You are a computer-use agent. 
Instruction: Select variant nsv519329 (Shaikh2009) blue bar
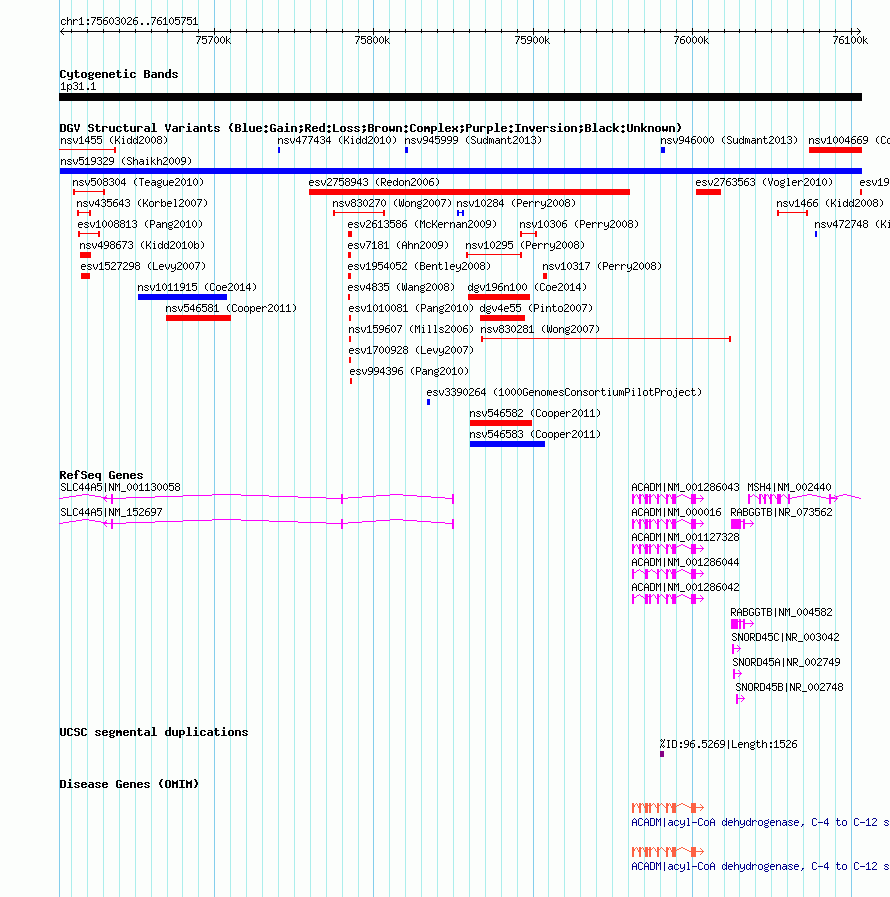(460, 171)
